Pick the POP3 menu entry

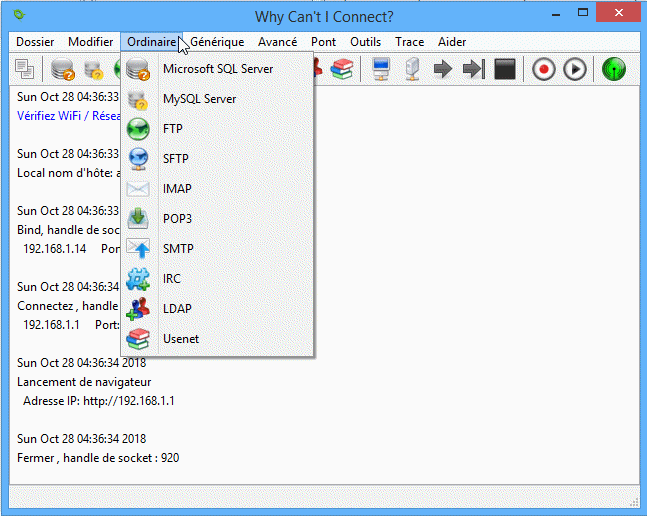pos(217,219)
